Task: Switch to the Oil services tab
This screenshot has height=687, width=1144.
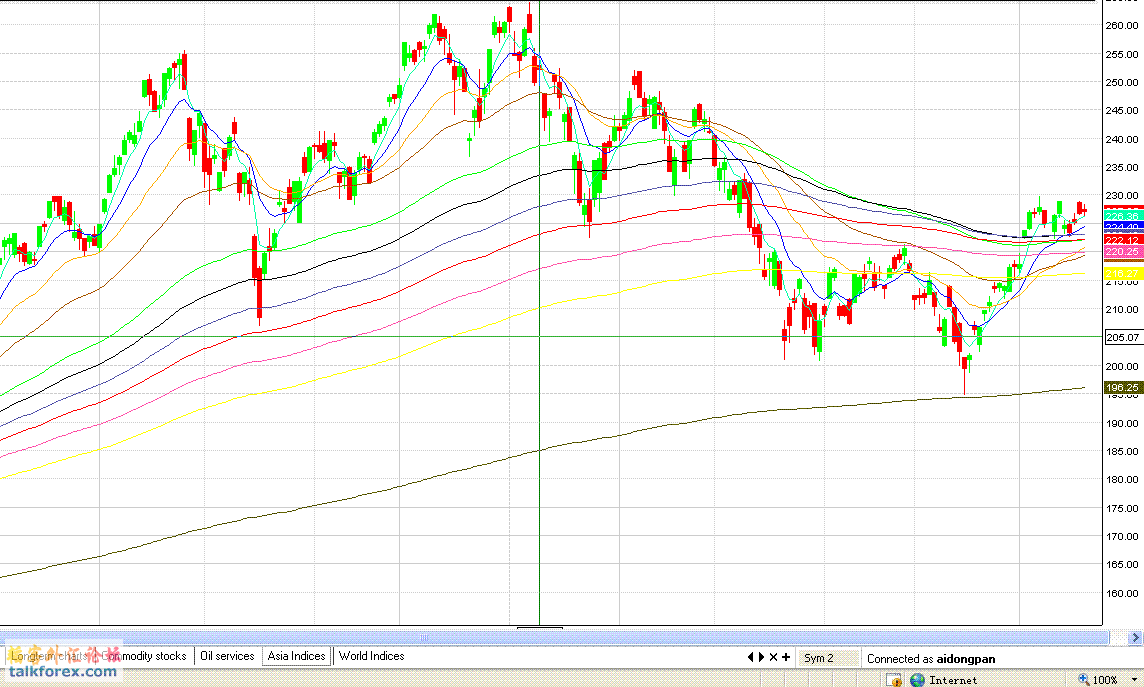Action: tap(227, 656)
